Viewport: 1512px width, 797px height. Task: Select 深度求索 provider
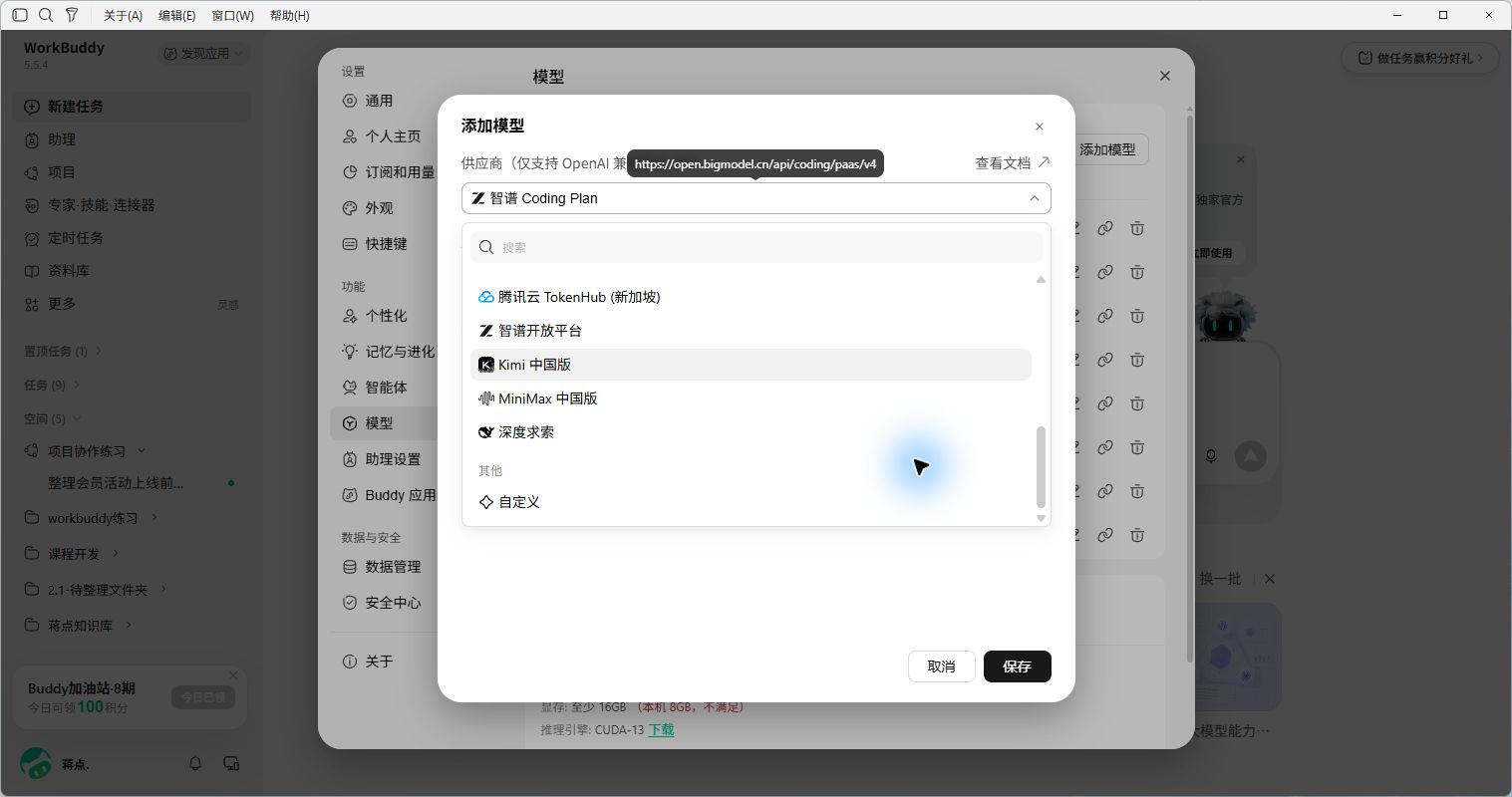(x=751, y=432)
